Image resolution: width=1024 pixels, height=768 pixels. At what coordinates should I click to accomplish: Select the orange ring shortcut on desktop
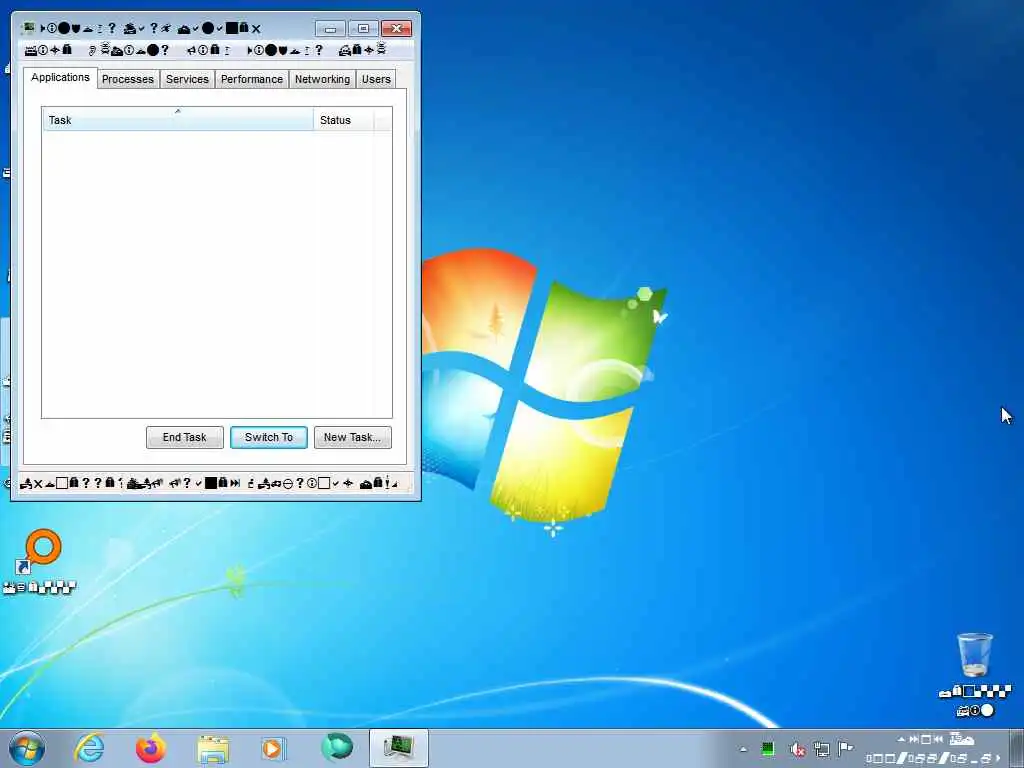pos(39,561)
